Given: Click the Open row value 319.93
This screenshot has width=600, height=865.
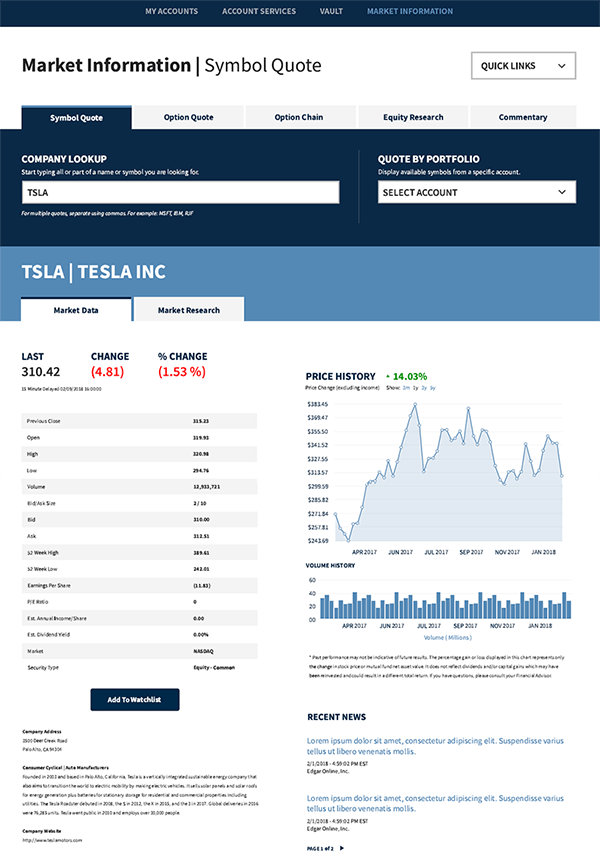Looking at the screenshot, I should (x=201, y=437).
